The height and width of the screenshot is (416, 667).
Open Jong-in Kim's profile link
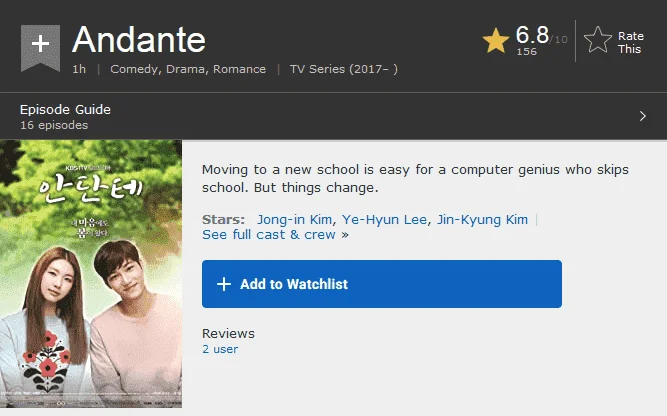294,219
